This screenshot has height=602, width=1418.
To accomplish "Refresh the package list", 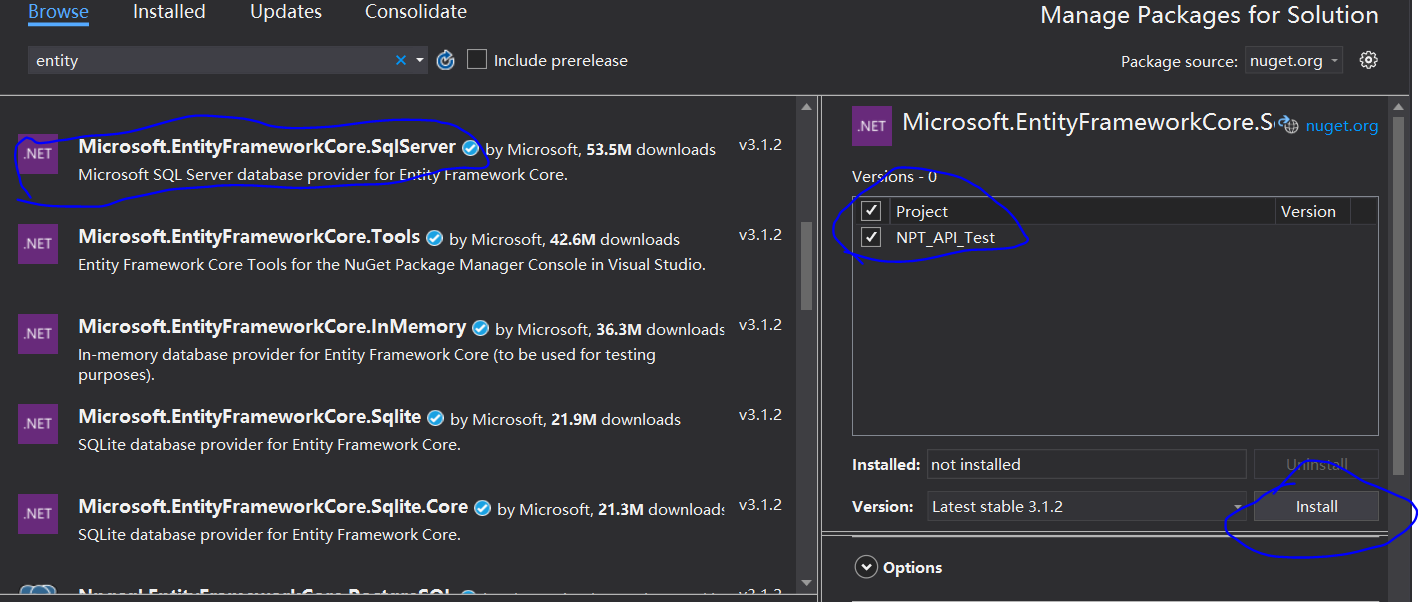I will (x=446, y=61).
